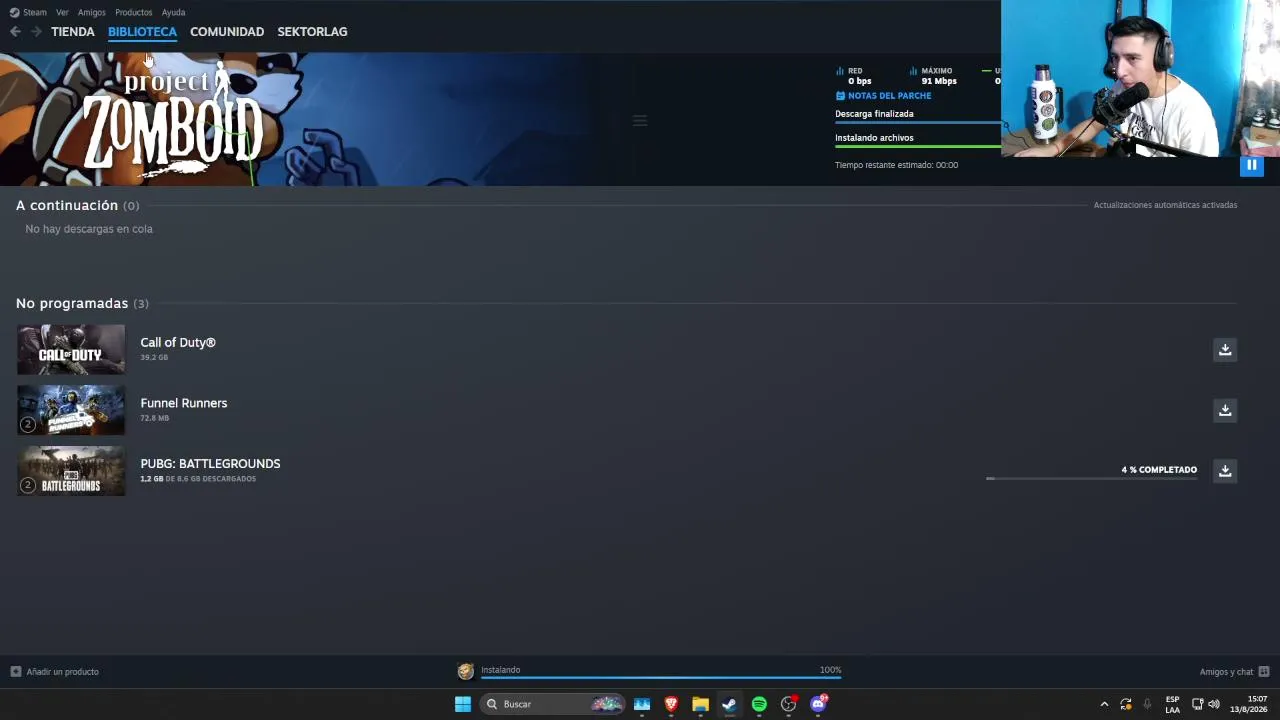Screen dimensions: 1280x720
Task: Switch to the TIENDA tab
Action: pos(73,32)
